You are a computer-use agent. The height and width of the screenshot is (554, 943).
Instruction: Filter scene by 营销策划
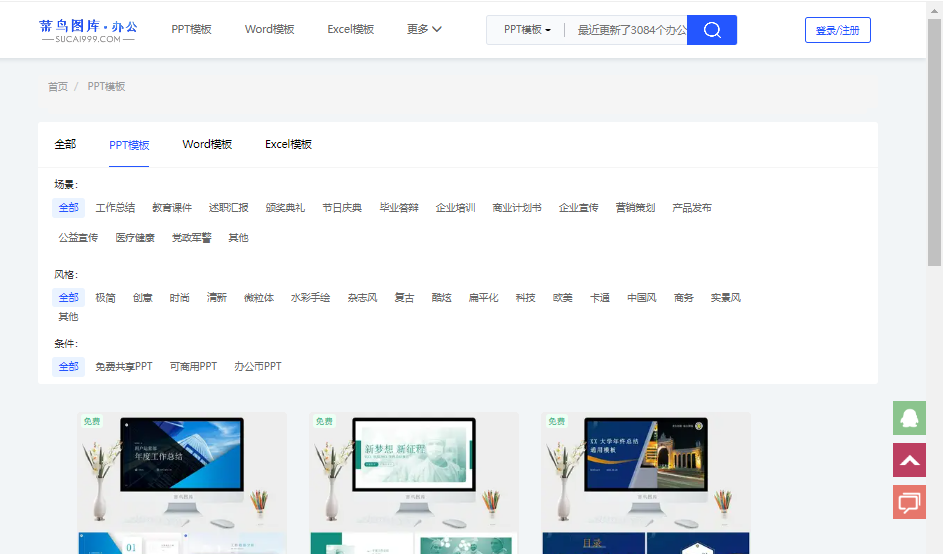point(636,208)
